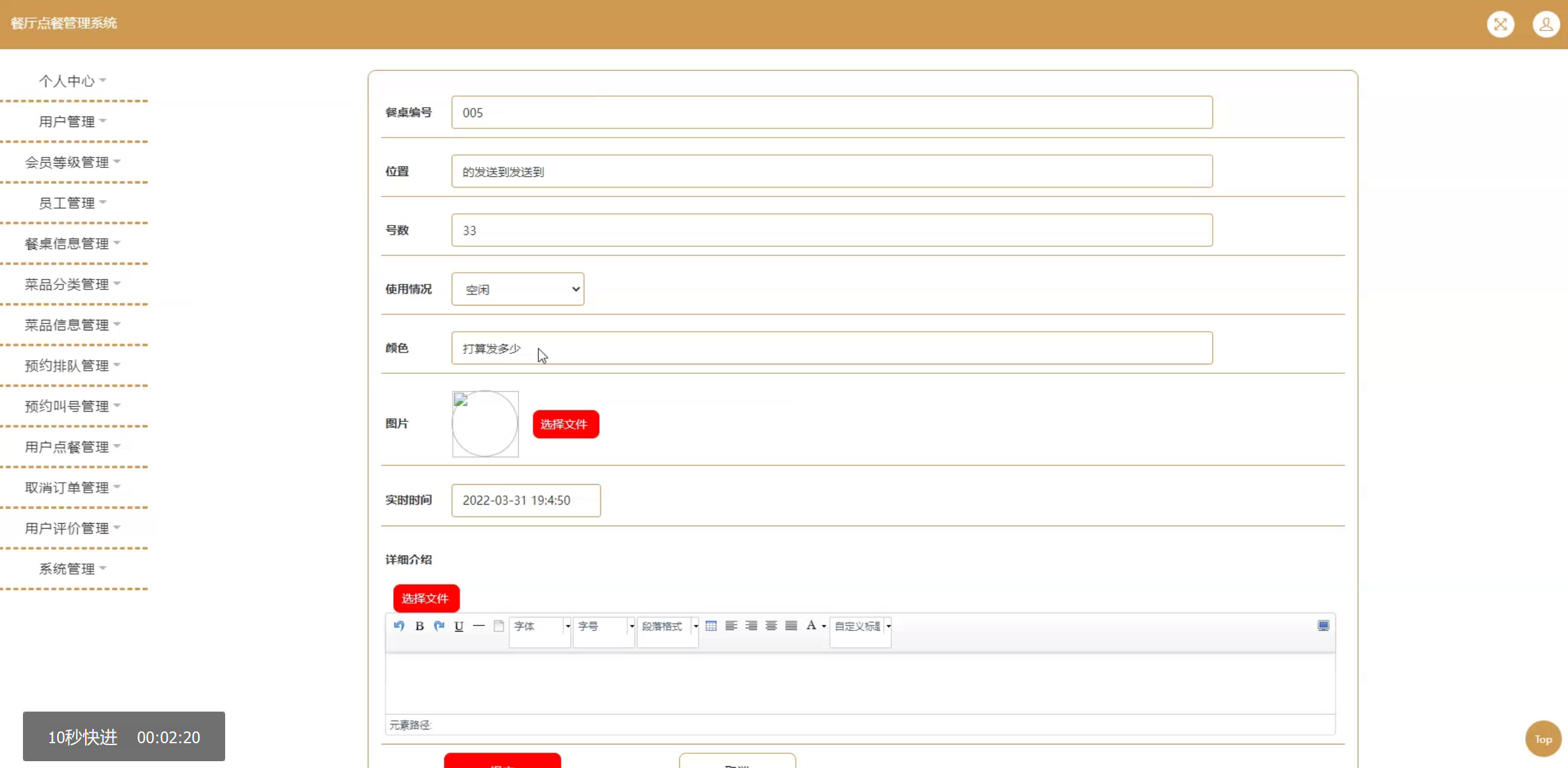The image size is (1568, 768).
Task: Click the 位置 input field
Action: pos(832,171)
